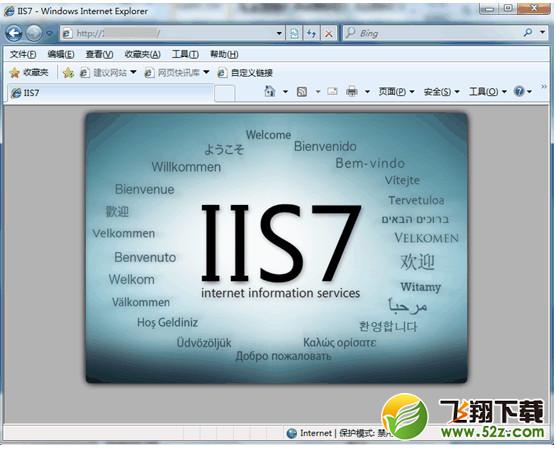Select the IIS7 browser tab
Image resolution: width=556 pixels, height=451 pixels.
click(x=110, y=93)
